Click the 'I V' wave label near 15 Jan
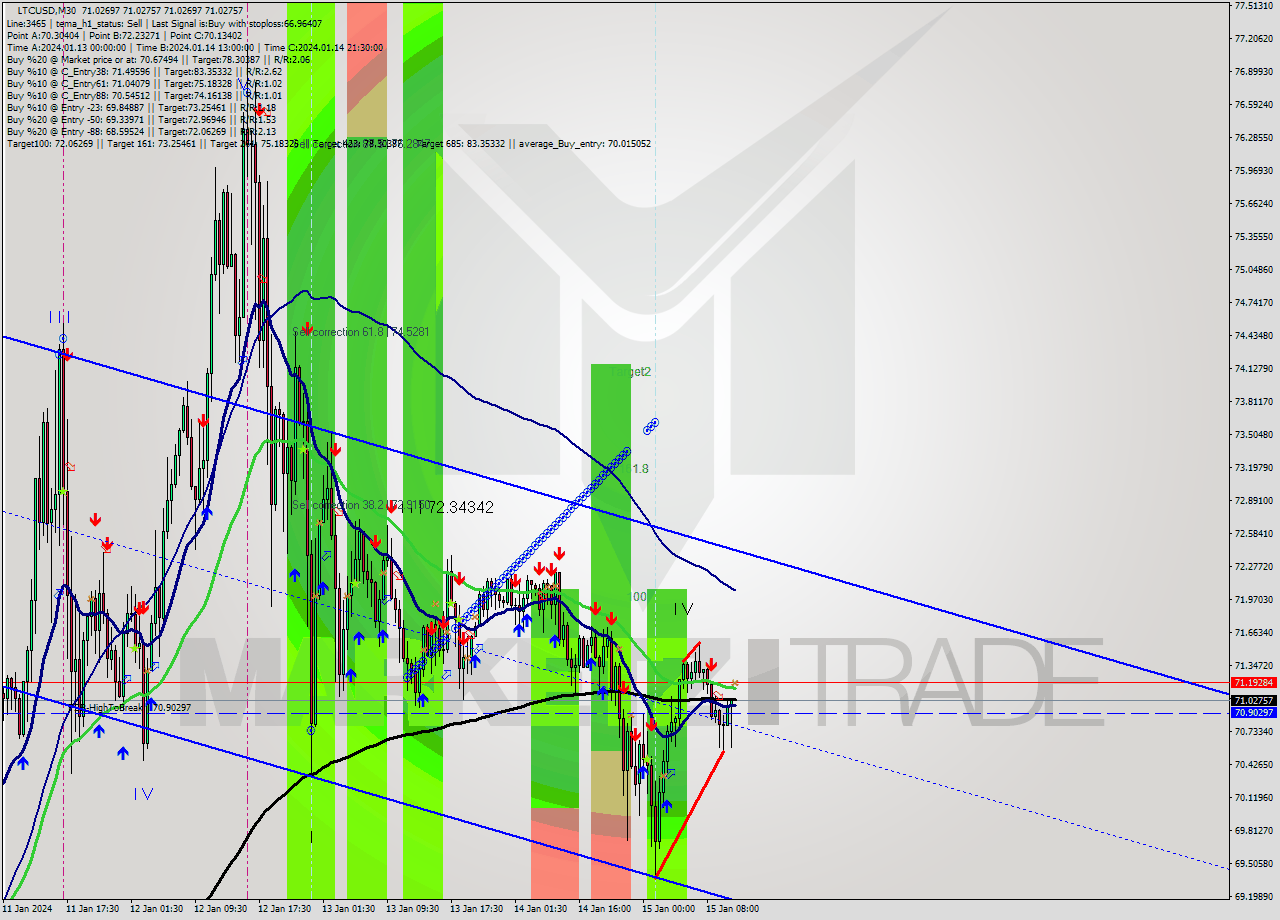The width and height of the screenshot is (1280, 920). click(682, 607)
